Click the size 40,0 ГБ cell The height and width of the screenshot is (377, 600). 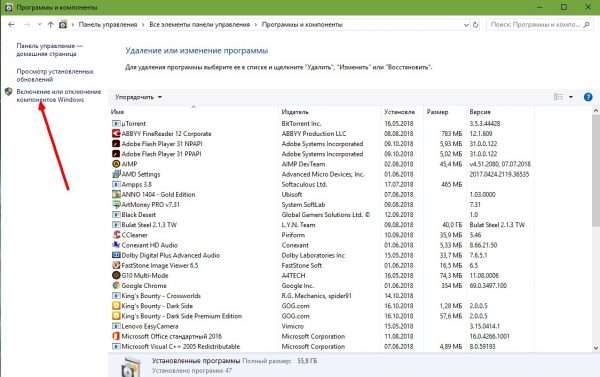(x=452, y=225)
